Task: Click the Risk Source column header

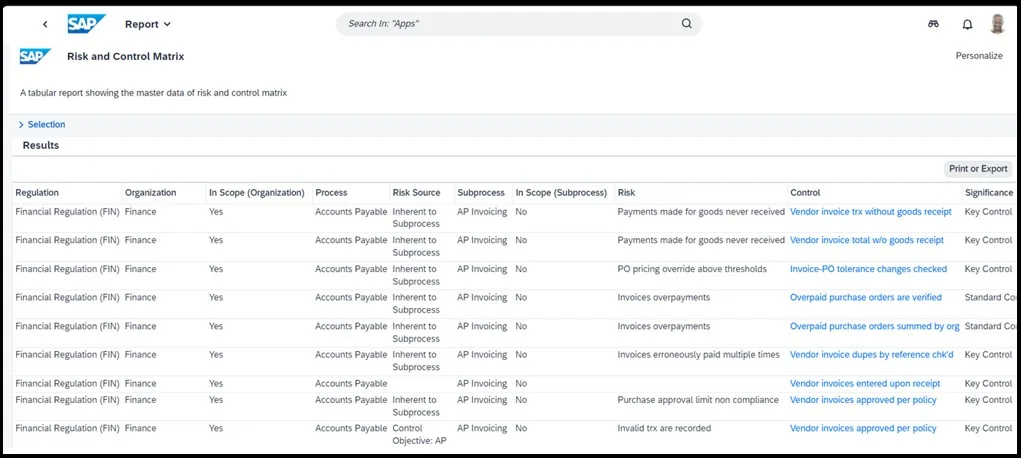Action: (x=418, y=193)
